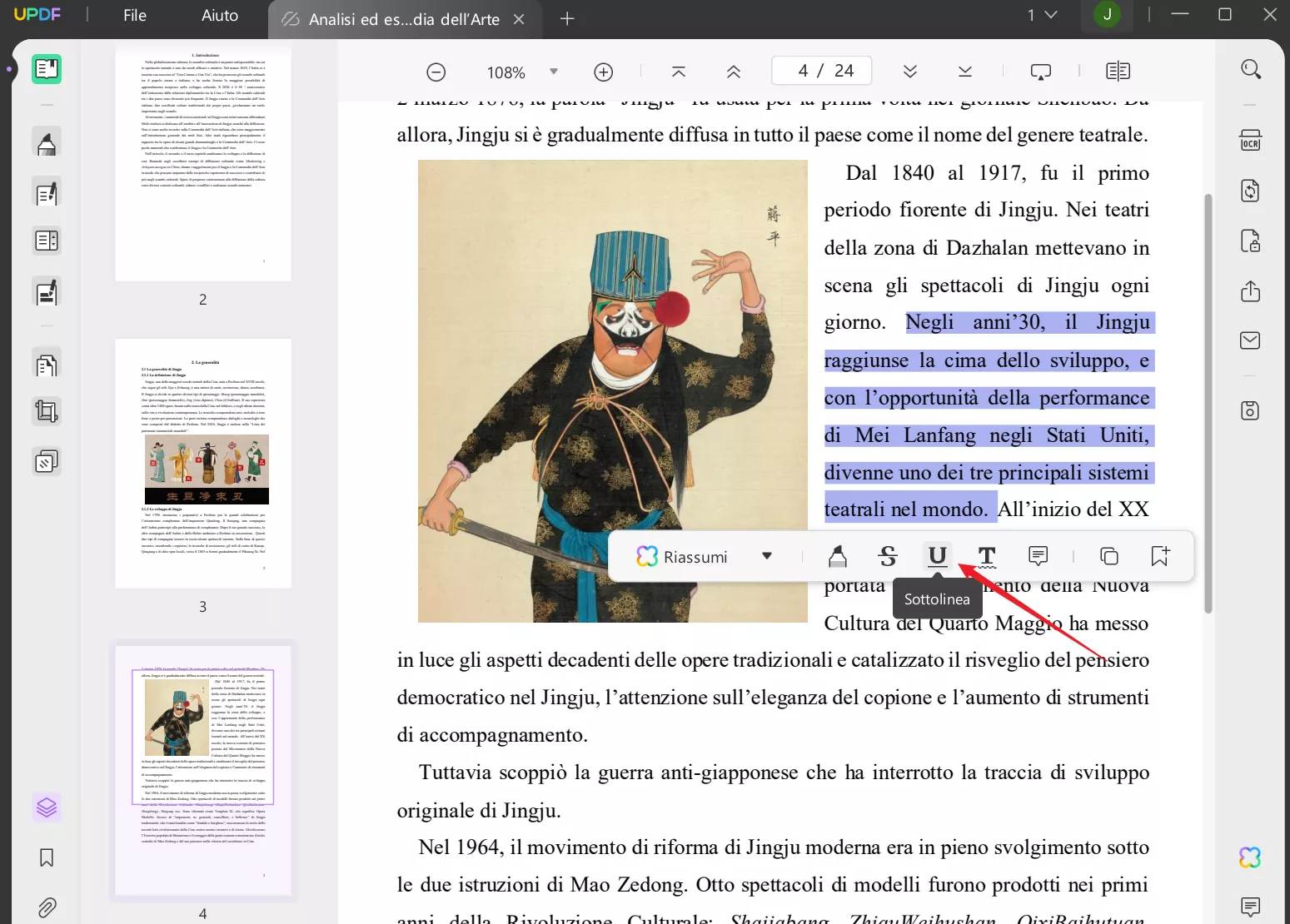Click the page number field 4 / 24

point(822,71)
